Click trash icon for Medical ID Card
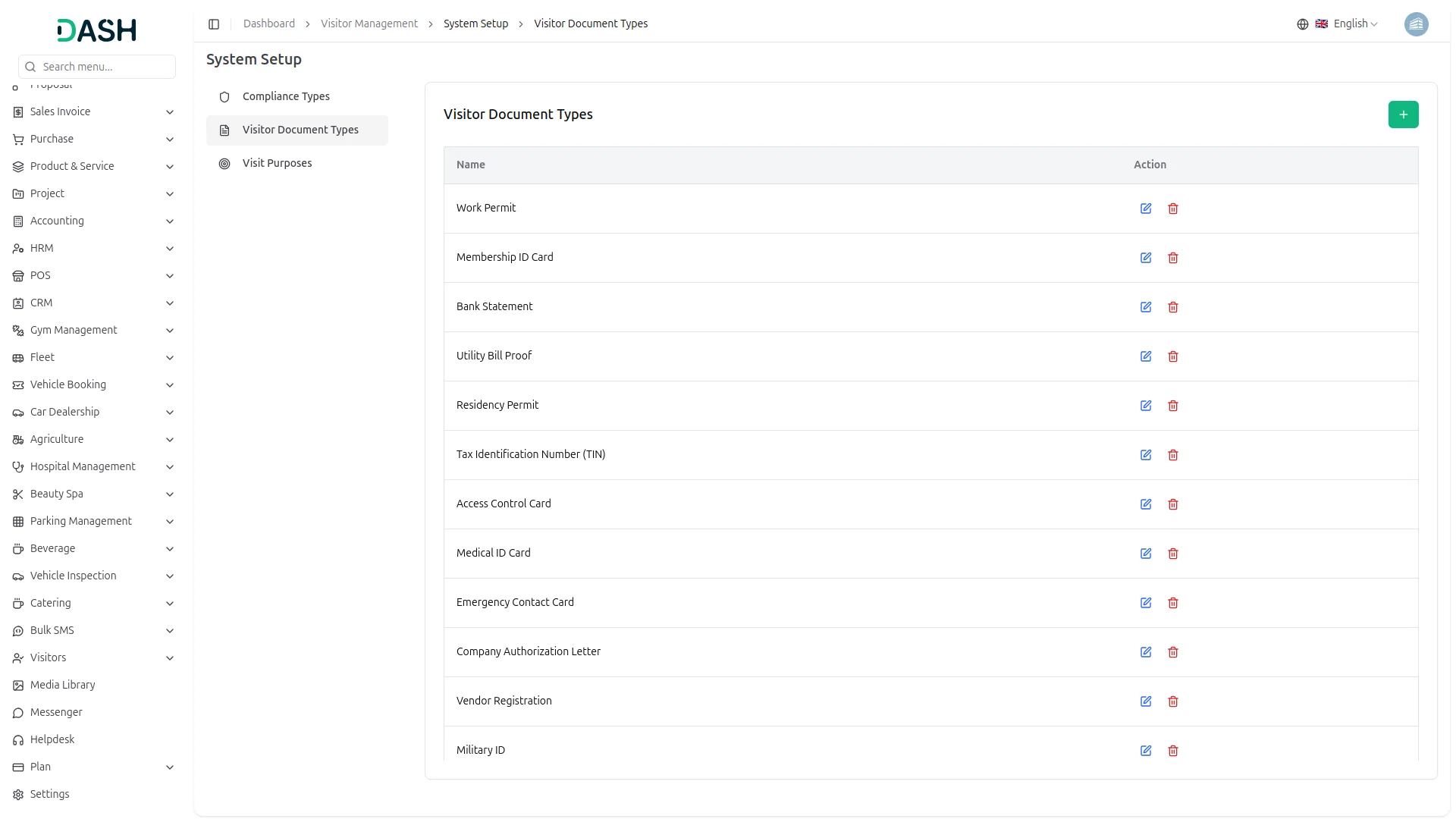Screen dimensions: 1456x819 pyautogui.click(x=1173, y=554)
